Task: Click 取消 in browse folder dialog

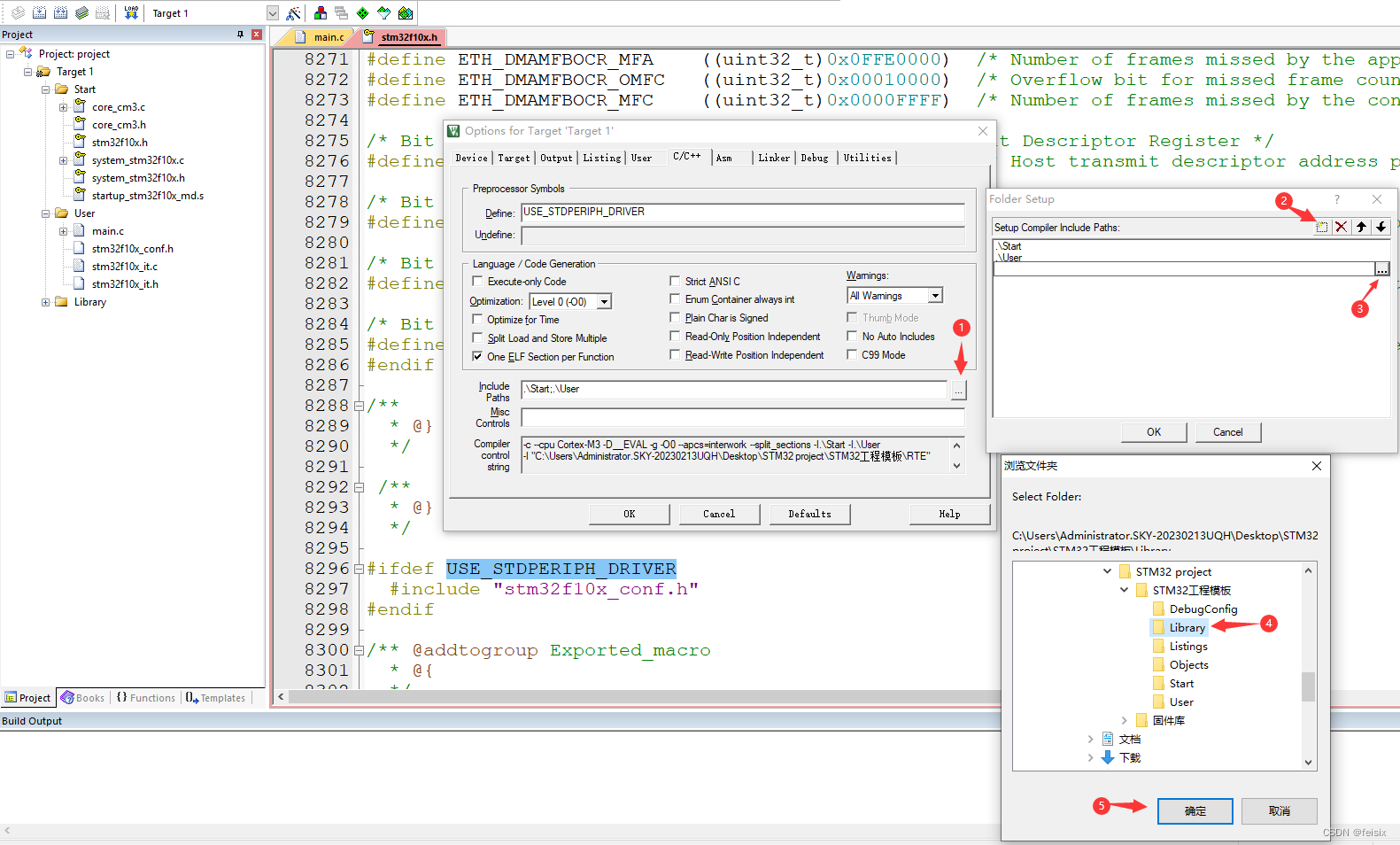Action: click(x=1279, y=811)
